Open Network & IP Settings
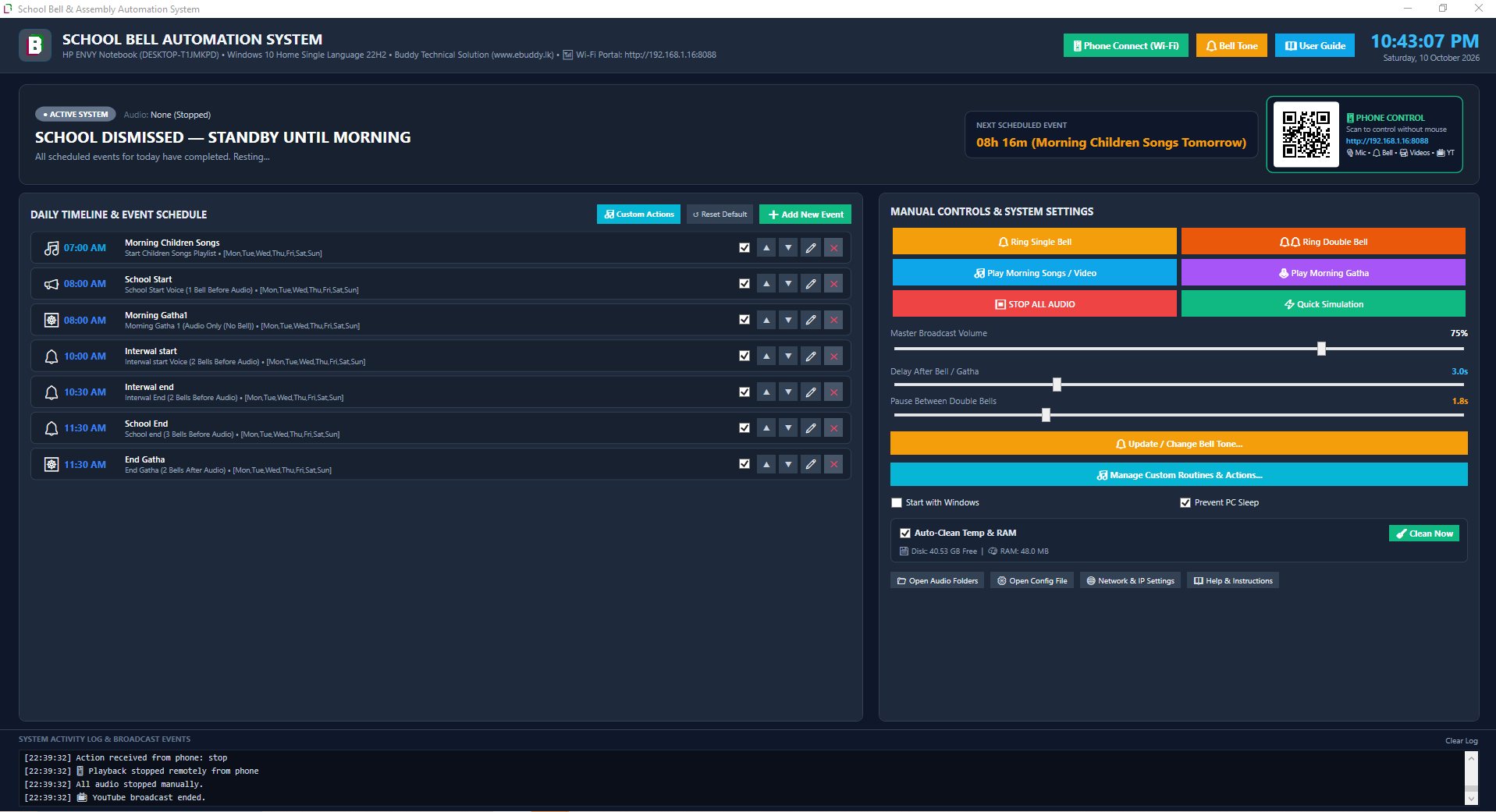Image resolution: width=1496 pixels, height=812 pixels. pos(1130,581)
